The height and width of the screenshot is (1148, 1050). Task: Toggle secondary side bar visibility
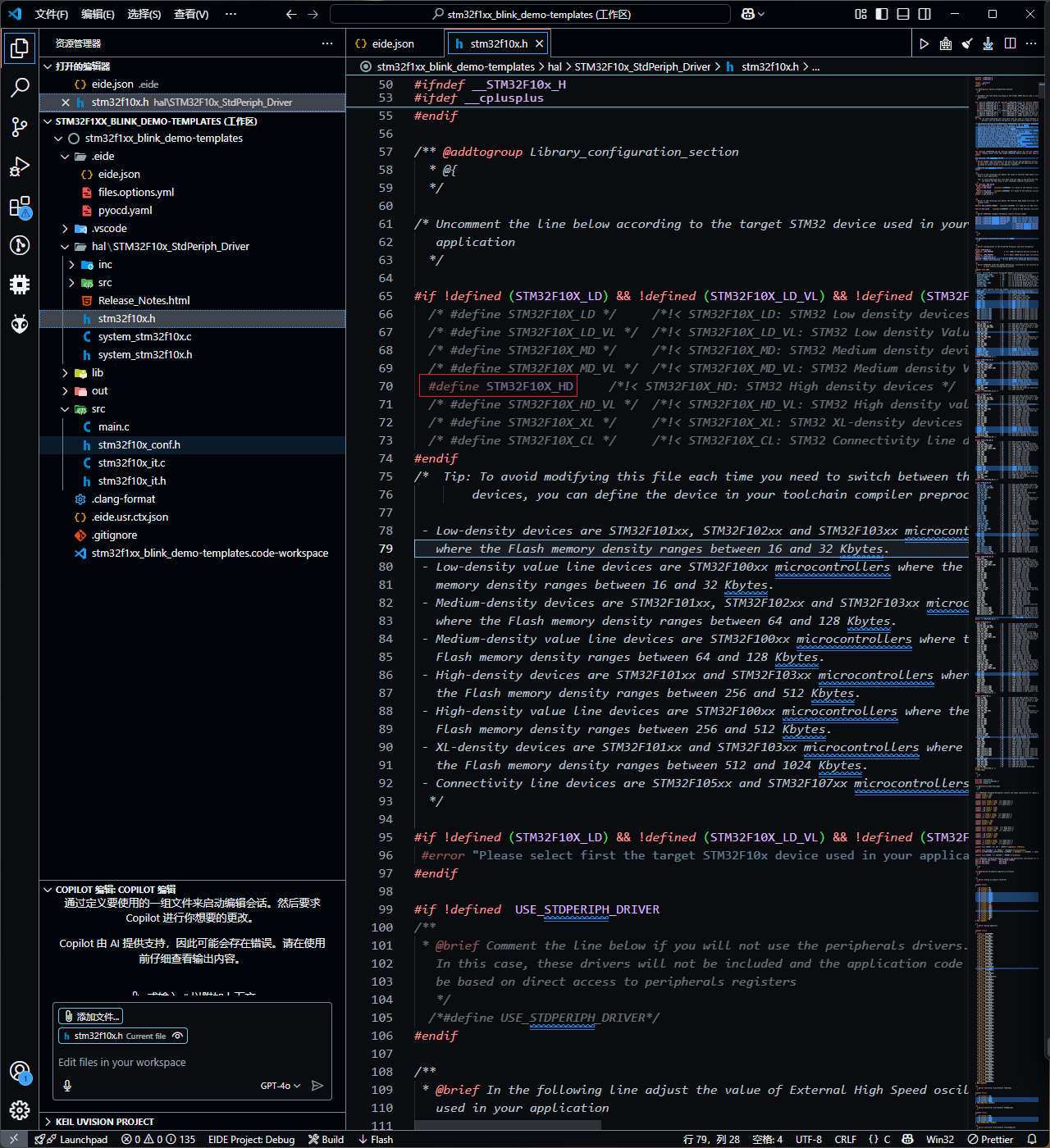tap(924, 14)
